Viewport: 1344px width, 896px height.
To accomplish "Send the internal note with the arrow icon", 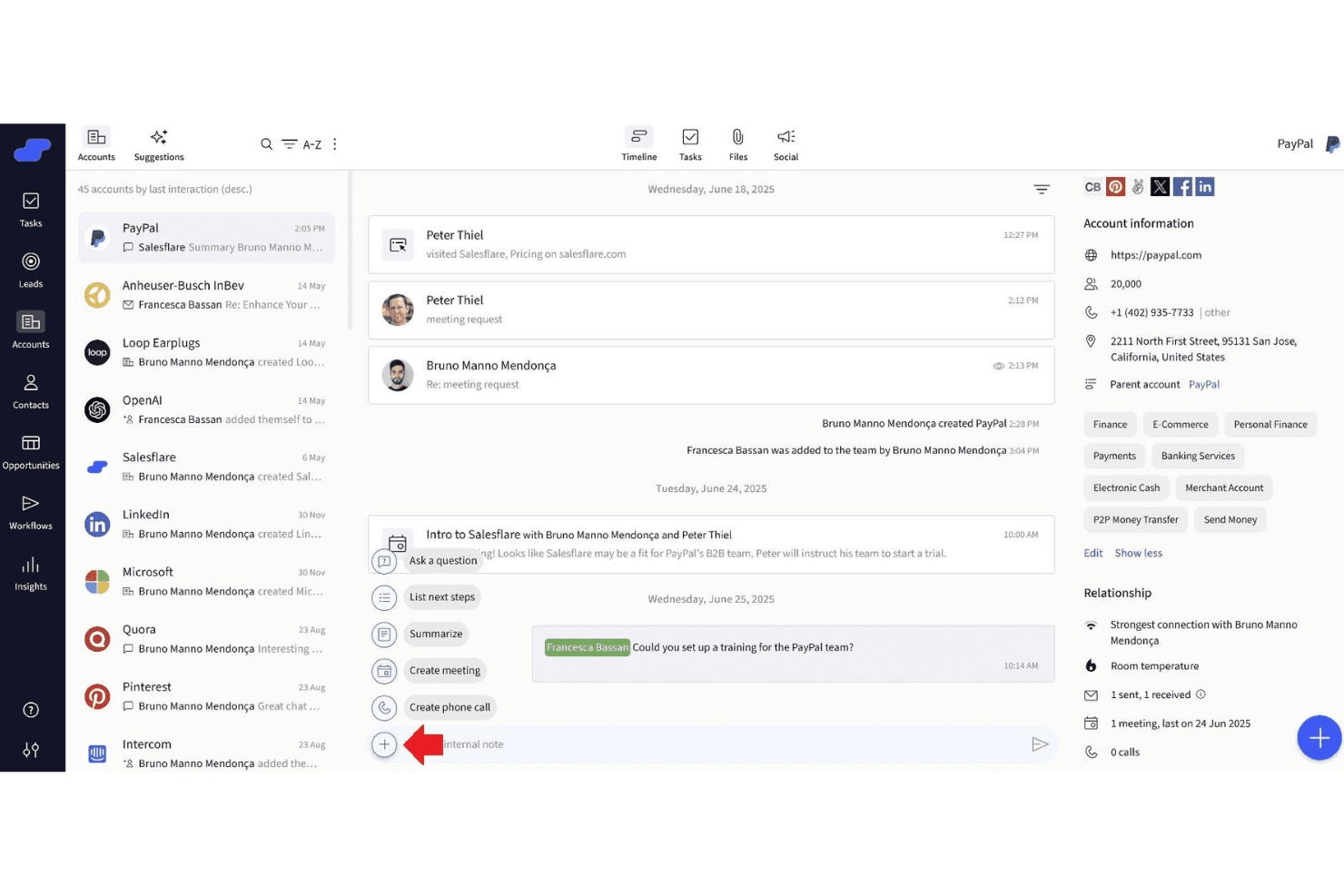I will [1040, 744].
